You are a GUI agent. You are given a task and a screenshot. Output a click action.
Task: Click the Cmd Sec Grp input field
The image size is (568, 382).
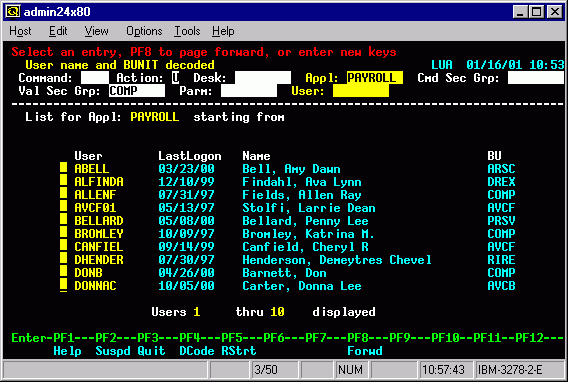tap(536, 77)
